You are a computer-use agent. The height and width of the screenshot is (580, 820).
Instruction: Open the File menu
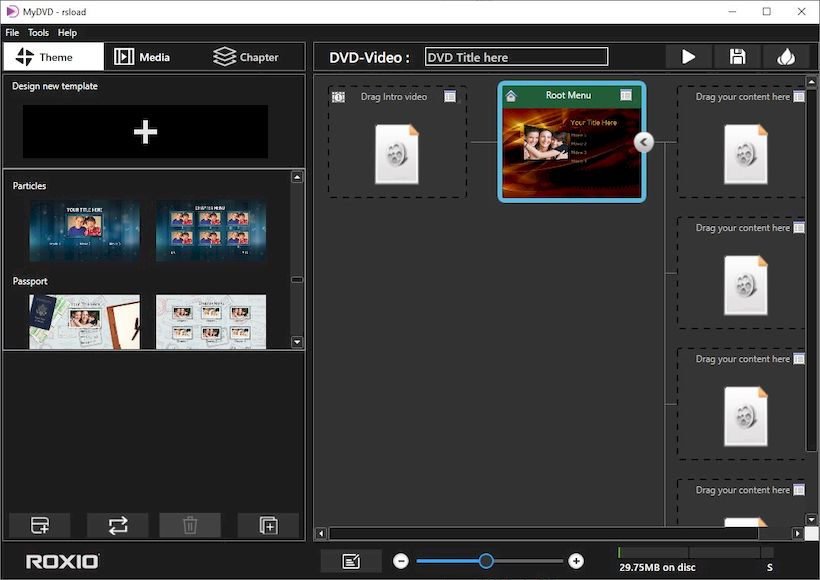pos(11,32)
